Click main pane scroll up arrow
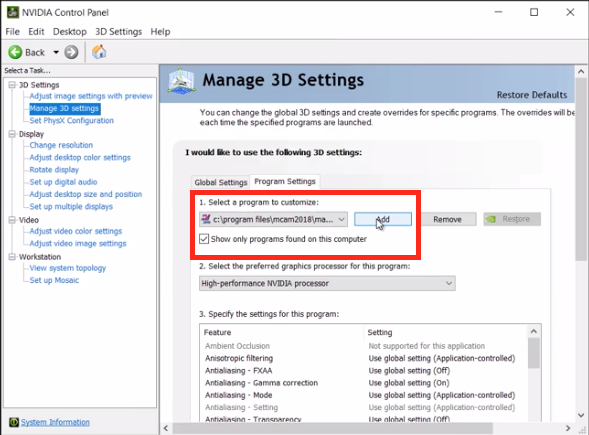 tap(581, 71)
